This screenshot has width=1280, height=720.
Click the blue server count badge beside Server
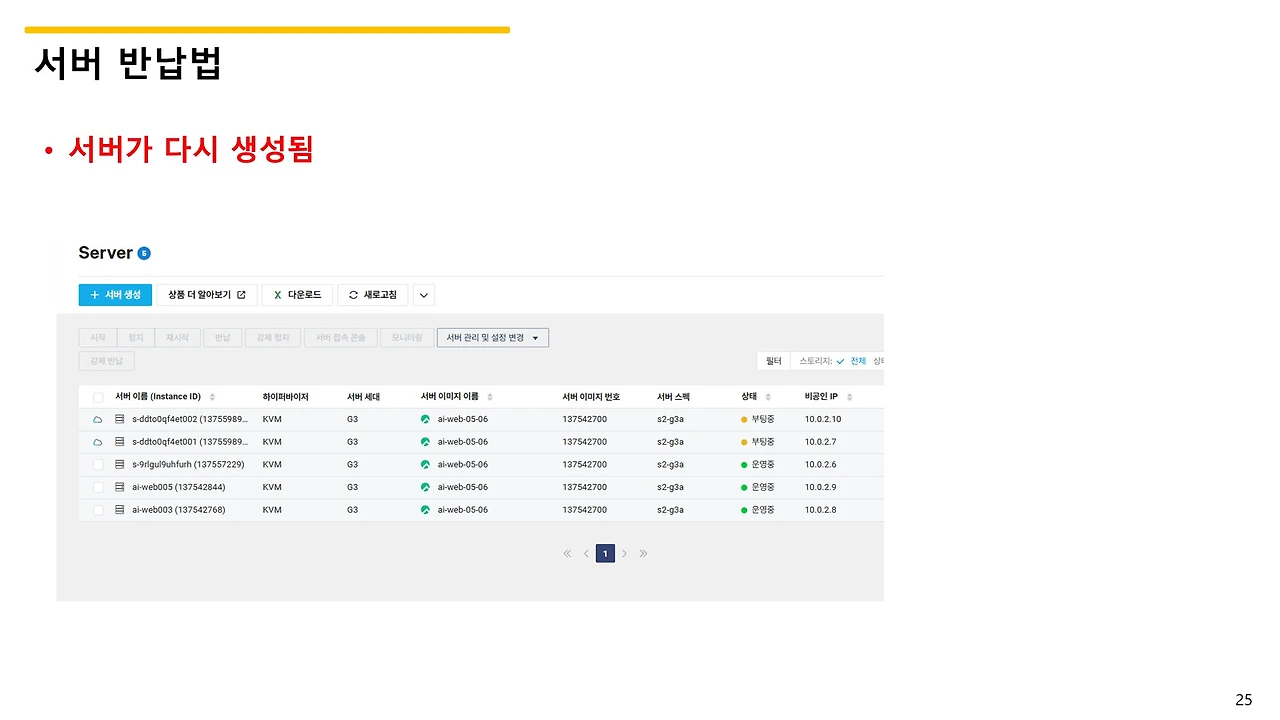[144, 253]
